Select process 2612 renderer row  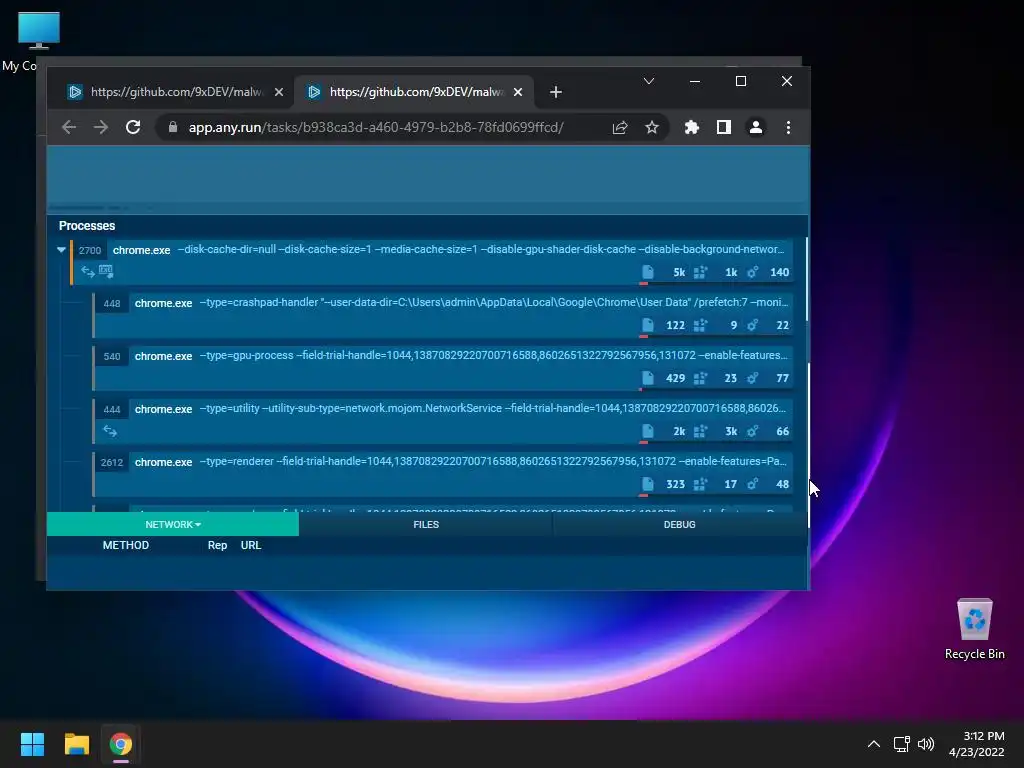443,473
